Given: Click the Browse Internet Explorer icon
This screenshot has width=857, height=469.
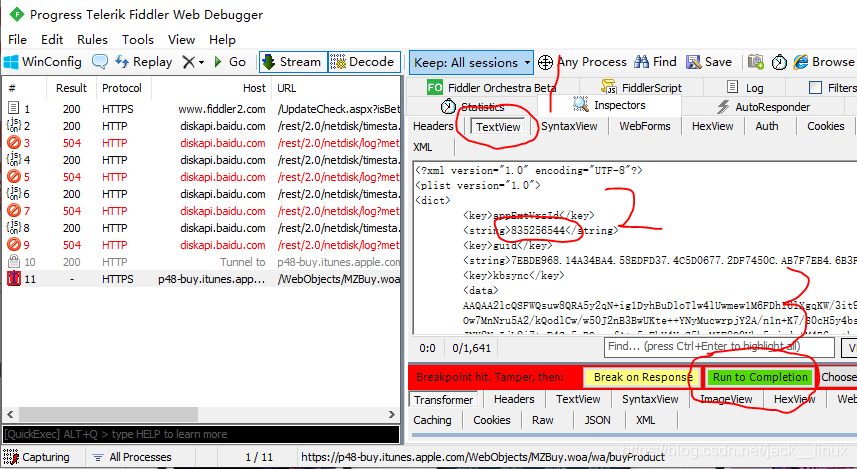Looking at the screenshot, I should click(x=801, y=62).
